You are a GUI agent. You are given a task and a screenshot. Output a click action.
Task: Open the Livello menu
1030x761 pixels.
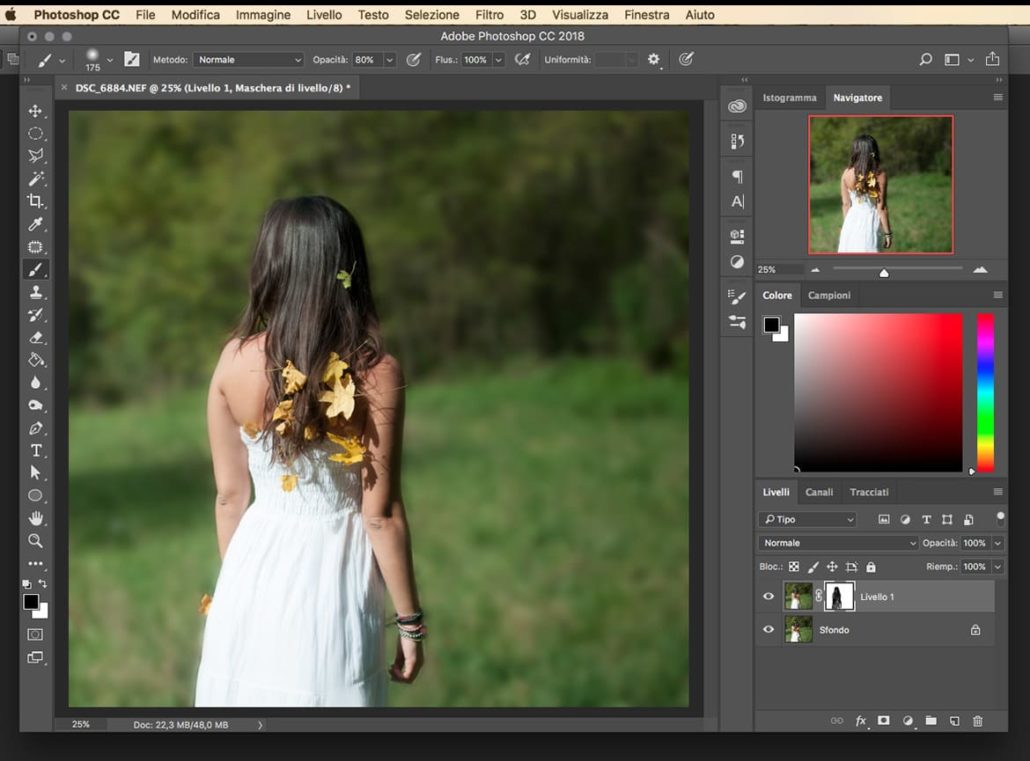[x=324, y=14]
